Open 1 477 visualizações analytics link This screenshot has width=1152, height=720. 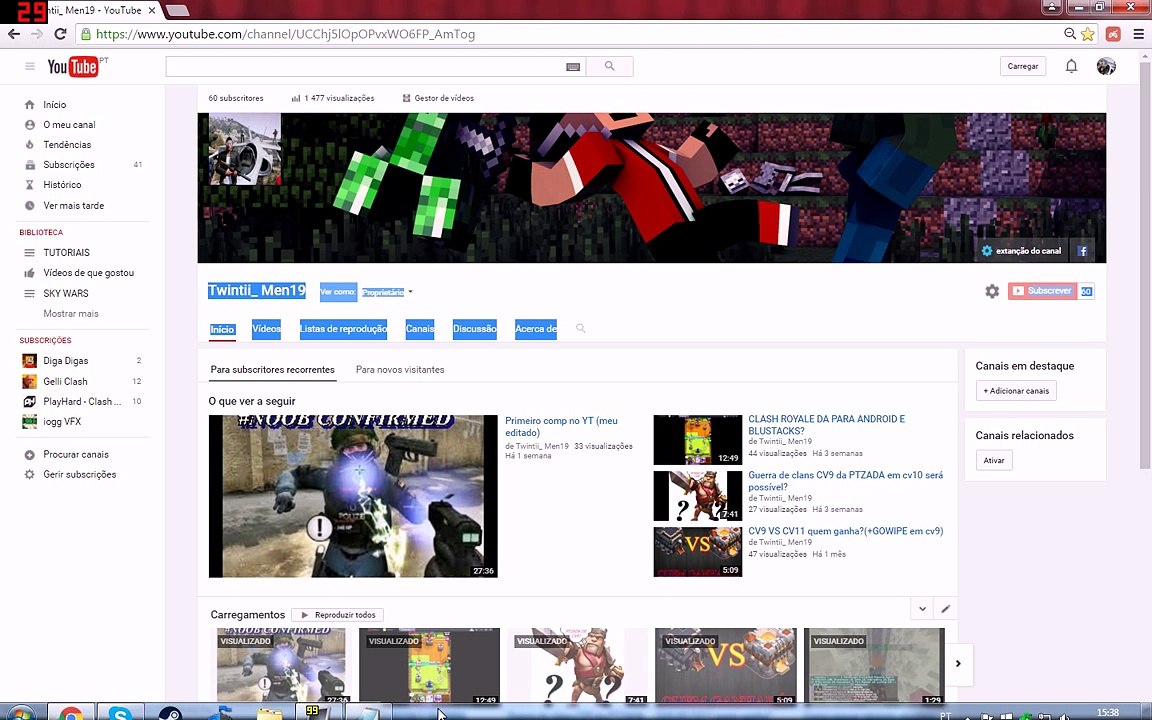[333, 98]
